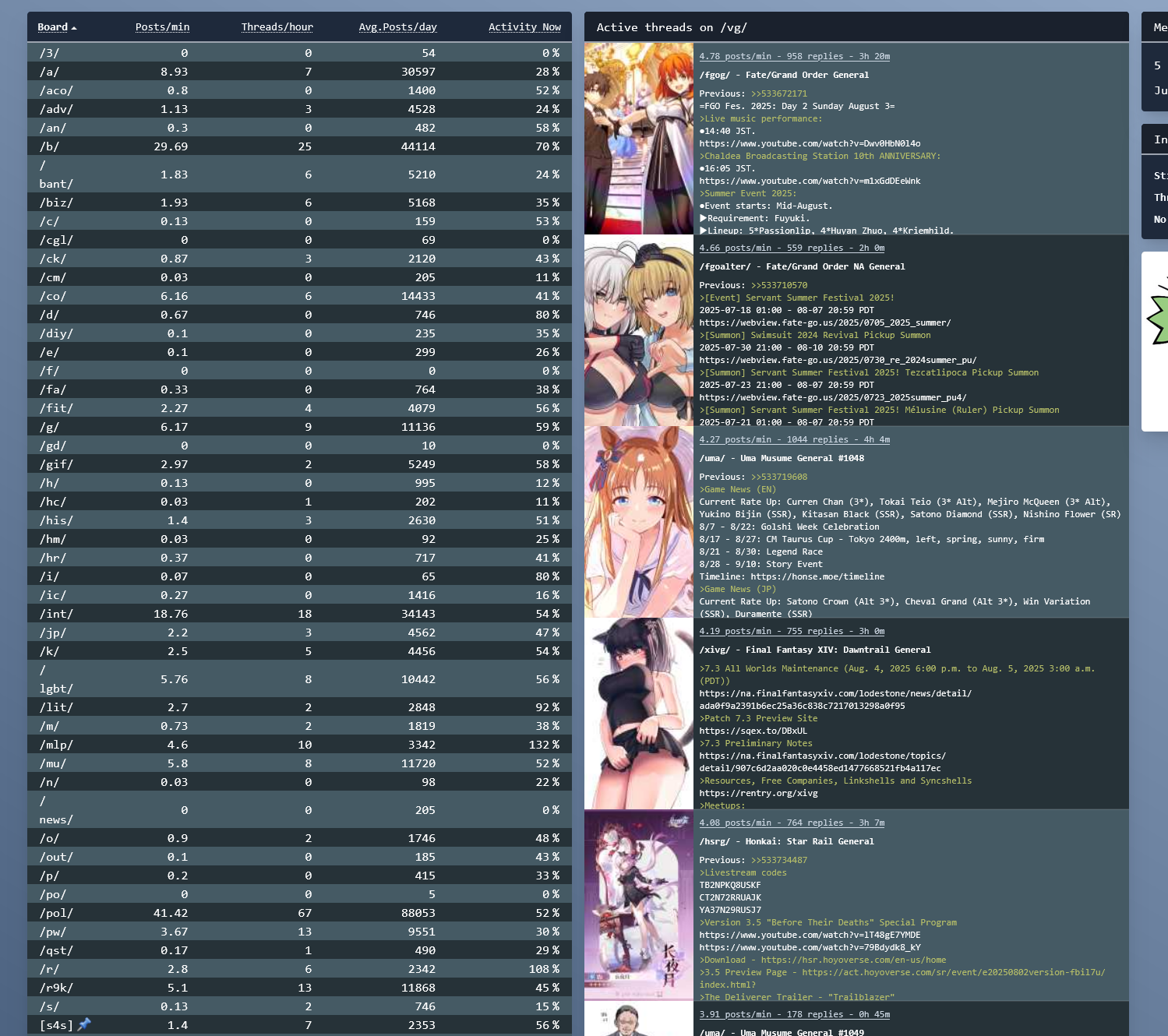Sort table by Avg.Posts/day column
This screenshot has height=1036, width=1168.
click(x=397, y=27)
